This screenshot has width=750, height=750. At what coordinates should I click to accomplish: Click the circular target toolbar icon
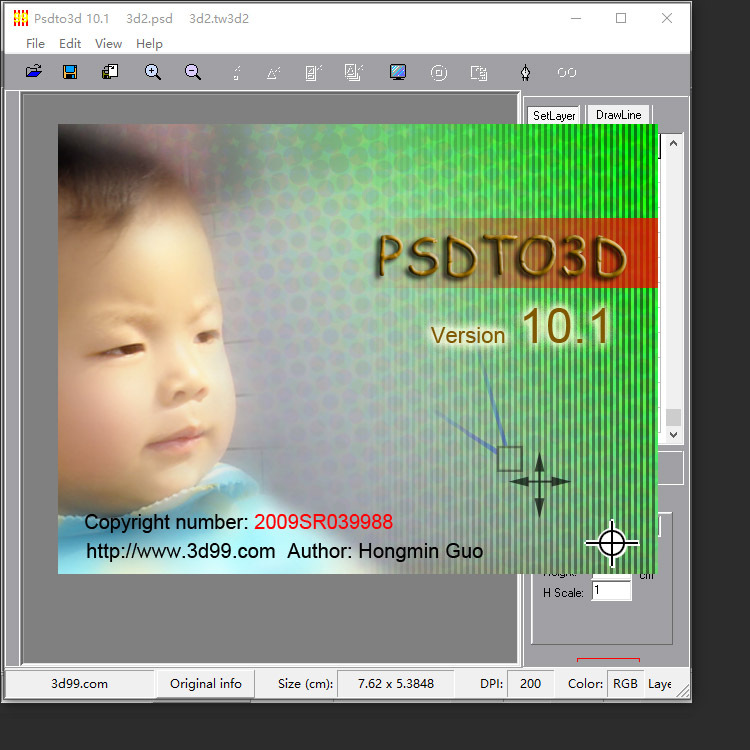[x=438, y=72]
